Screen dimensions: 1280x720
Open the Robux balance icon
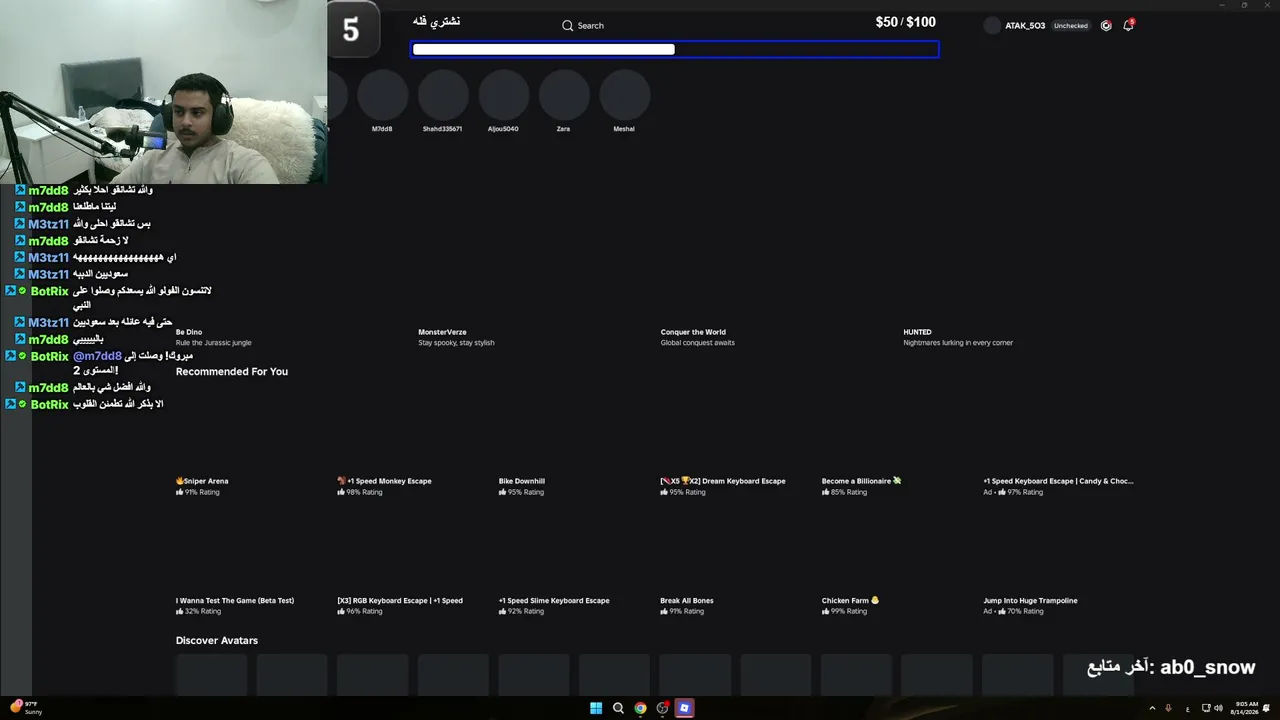click(1106, 25)
